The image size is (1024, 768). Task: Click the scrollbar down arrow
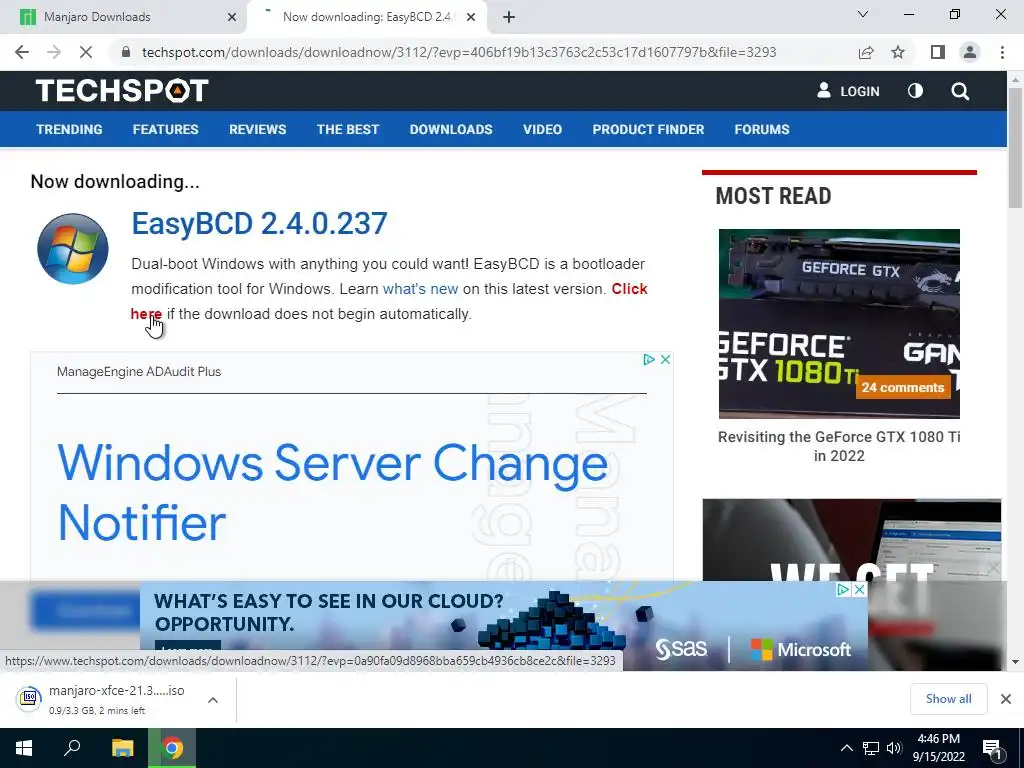(1015, 662)
